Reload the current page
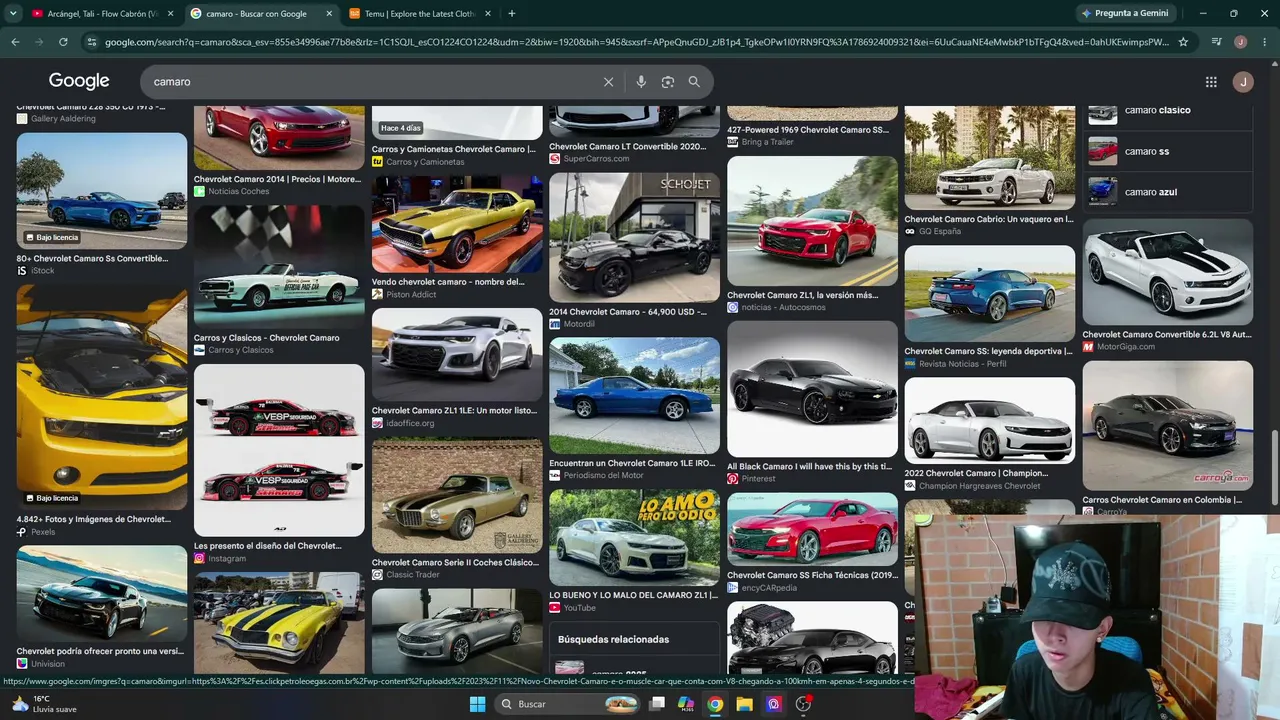Viewport: 1280px width, 720px height. [x=63, y=42]
